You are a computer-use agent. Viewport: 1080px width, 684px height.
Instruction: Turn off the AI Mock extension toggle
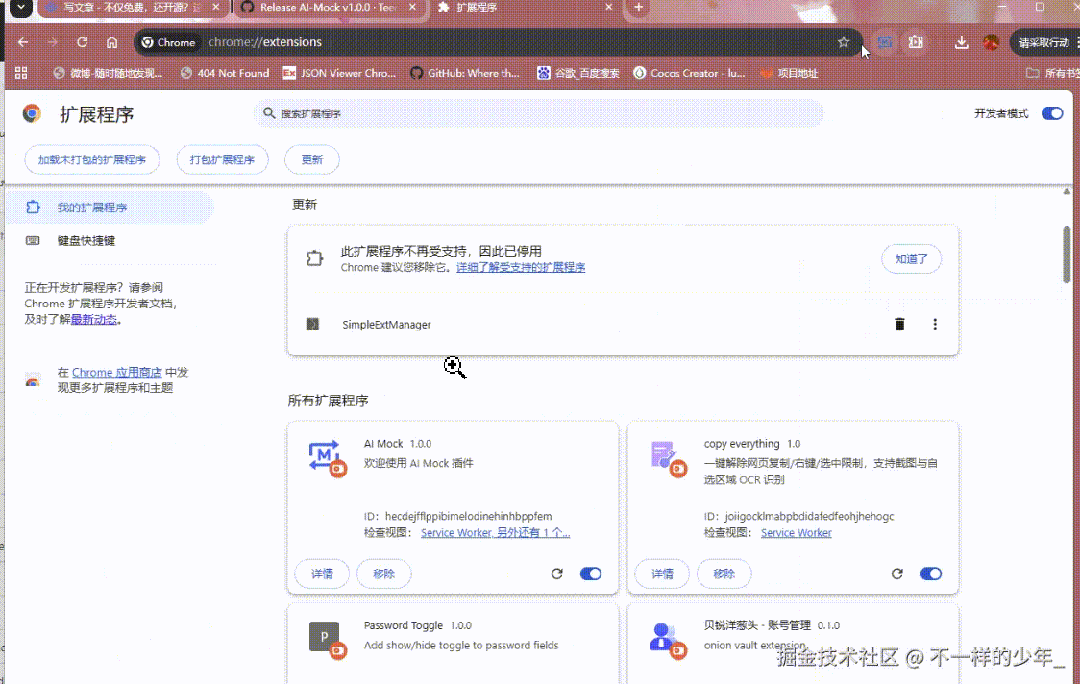[590, 573]
